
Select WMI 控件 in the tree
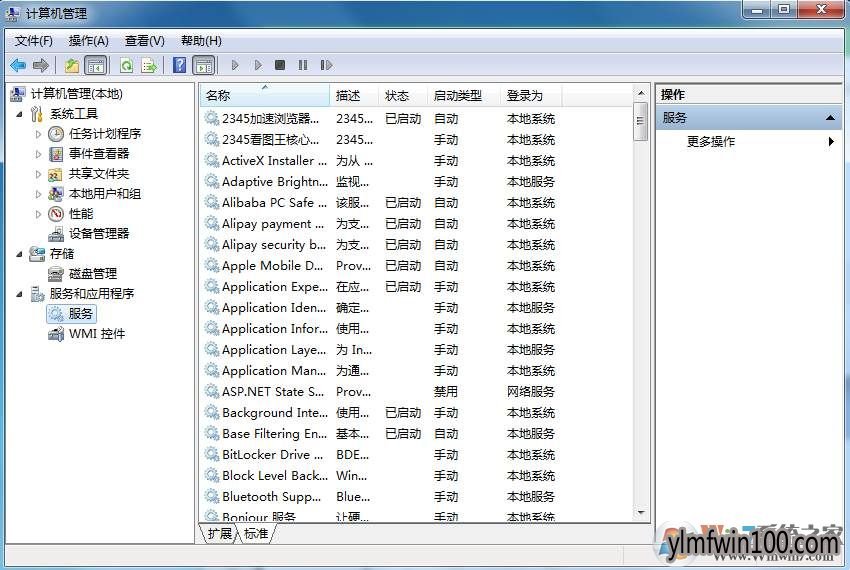pyautogui.click(x=97, y=334)
